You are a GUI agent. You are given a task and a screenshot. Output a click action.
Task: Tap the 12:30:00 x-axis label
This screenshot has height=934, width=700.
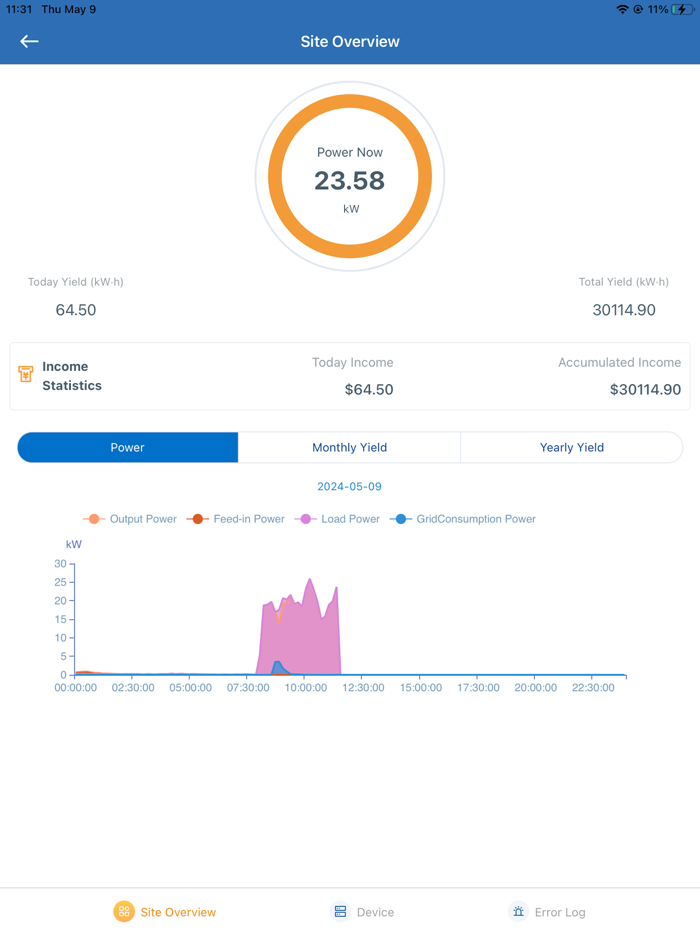tap(363, 687)
